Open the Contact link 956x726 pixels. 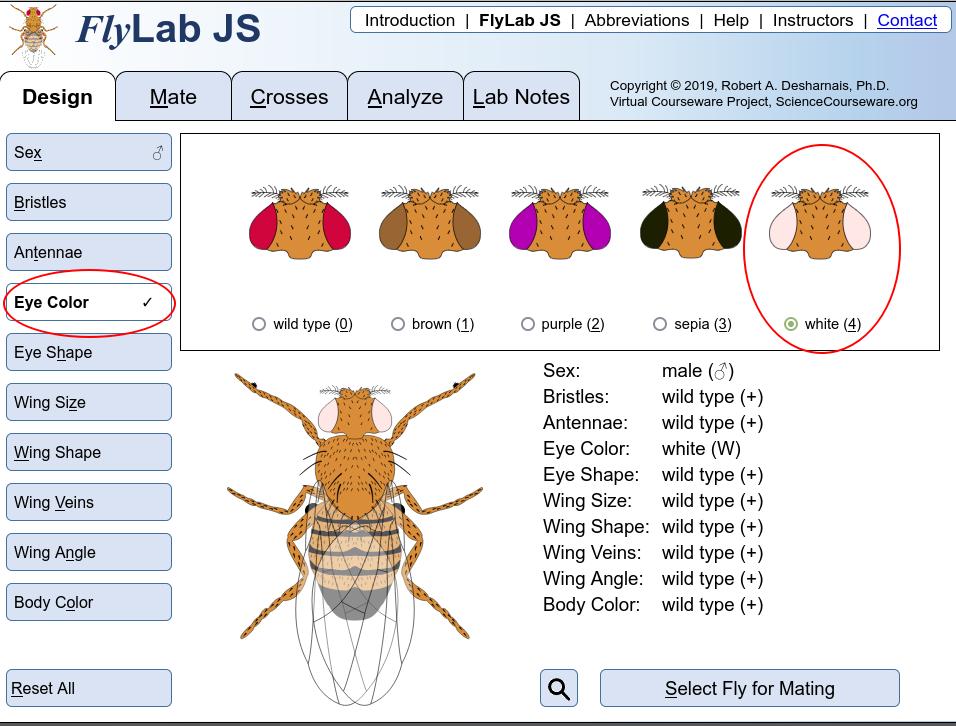pos(907,20)
